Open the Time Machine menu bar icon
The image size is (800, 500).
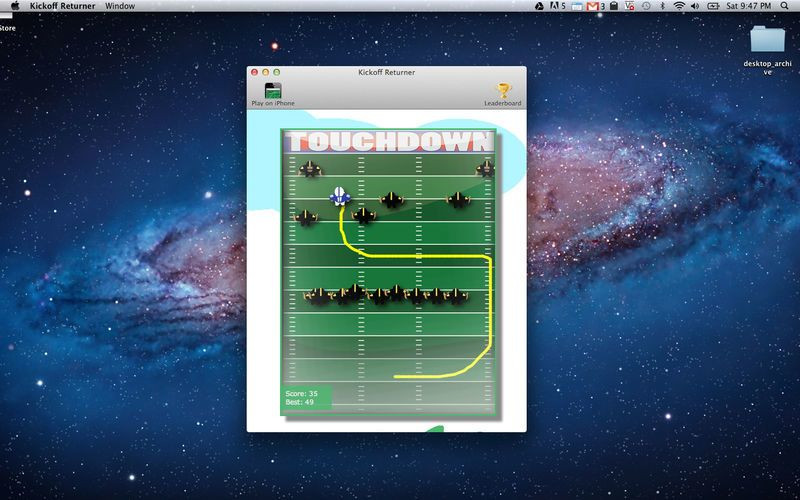tap(646, 6)
